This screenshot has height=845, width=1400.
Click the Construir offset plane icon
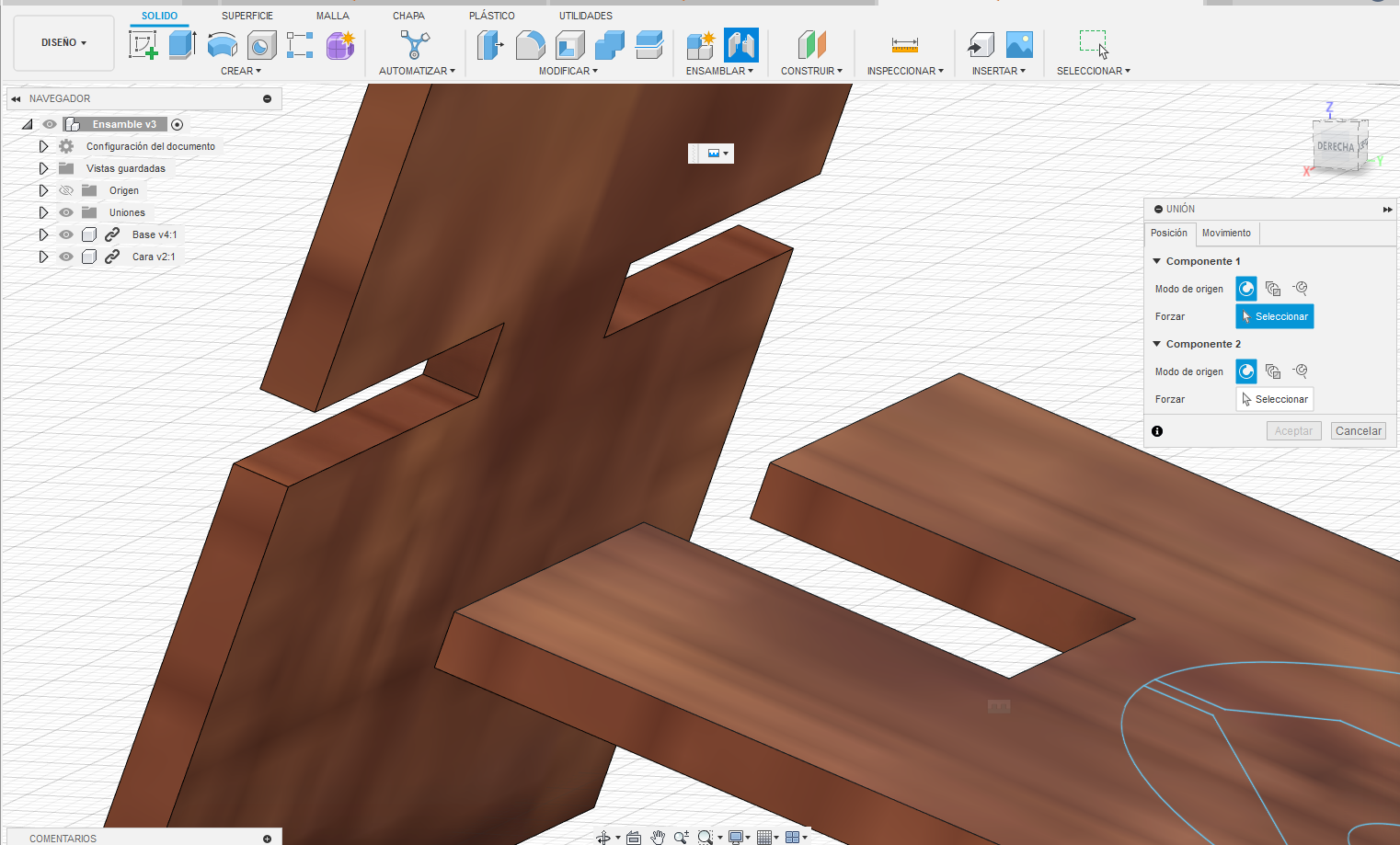tap(811, 44)
